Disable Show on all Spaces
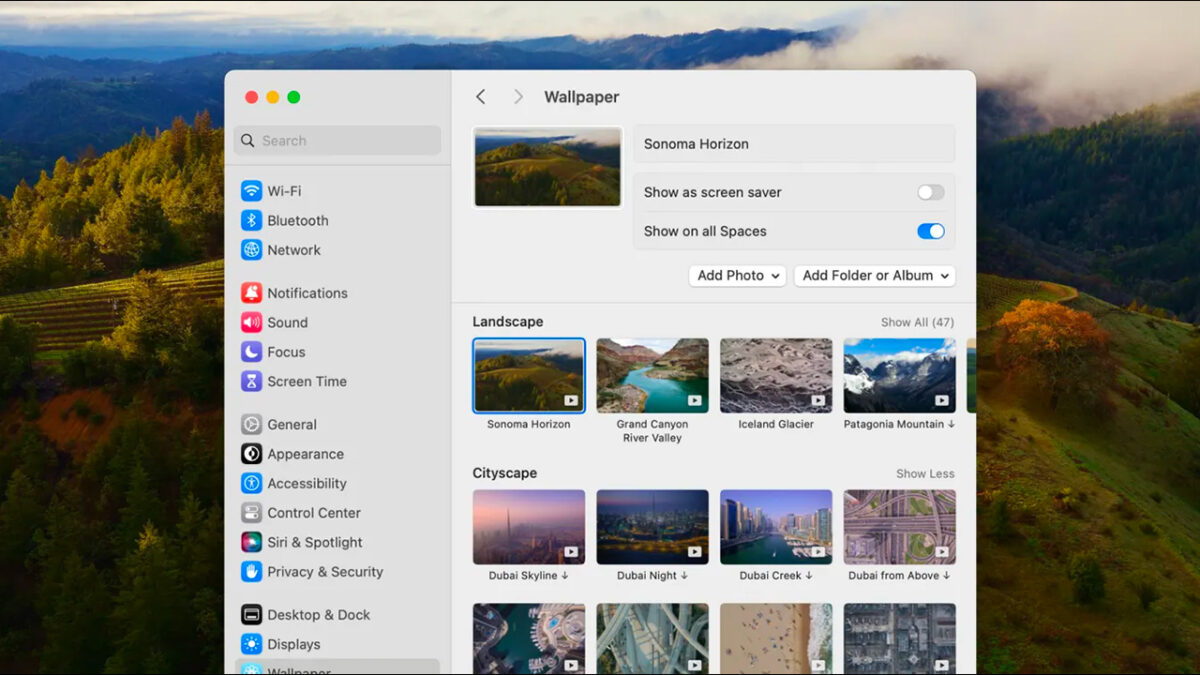 click(930, 231)
